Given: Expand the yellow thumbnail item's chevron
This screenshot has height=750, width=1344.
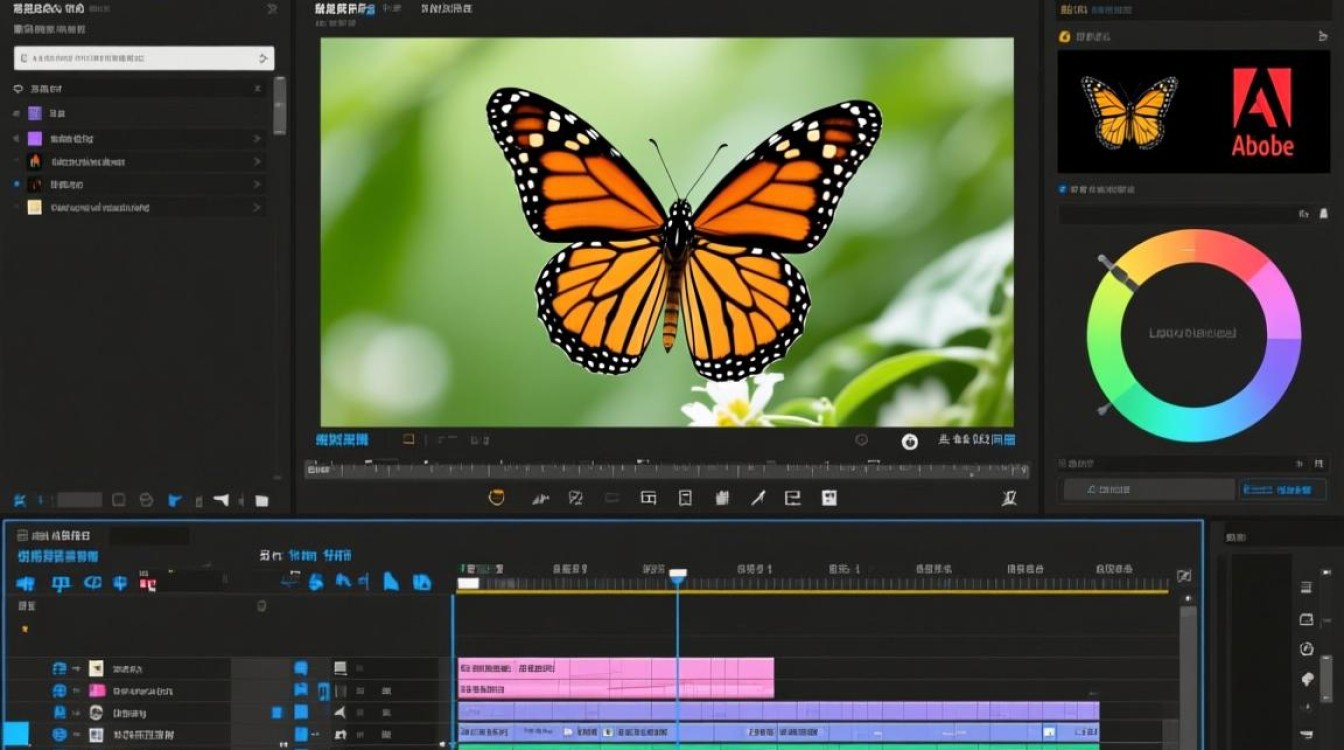Looking at the screenshot, I should [x=257, y=208].
